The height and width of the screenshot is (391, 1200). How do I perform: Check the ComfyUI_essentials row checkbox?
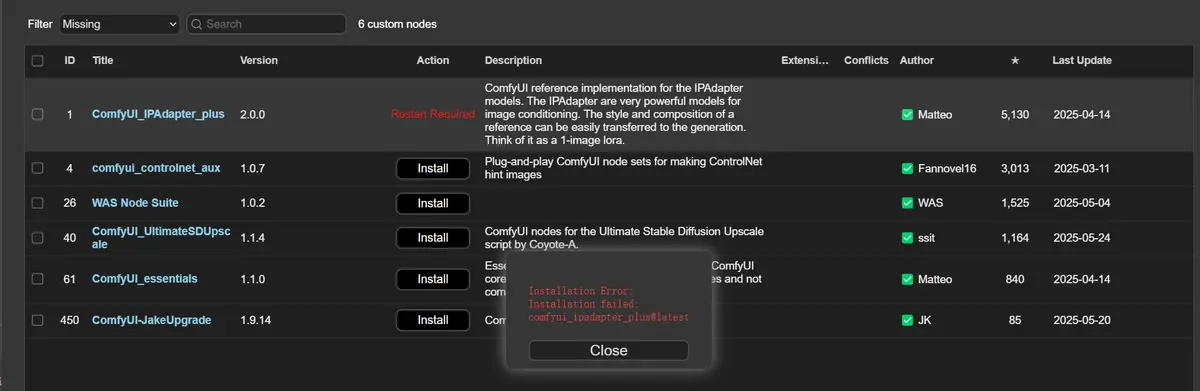point(37,279)
